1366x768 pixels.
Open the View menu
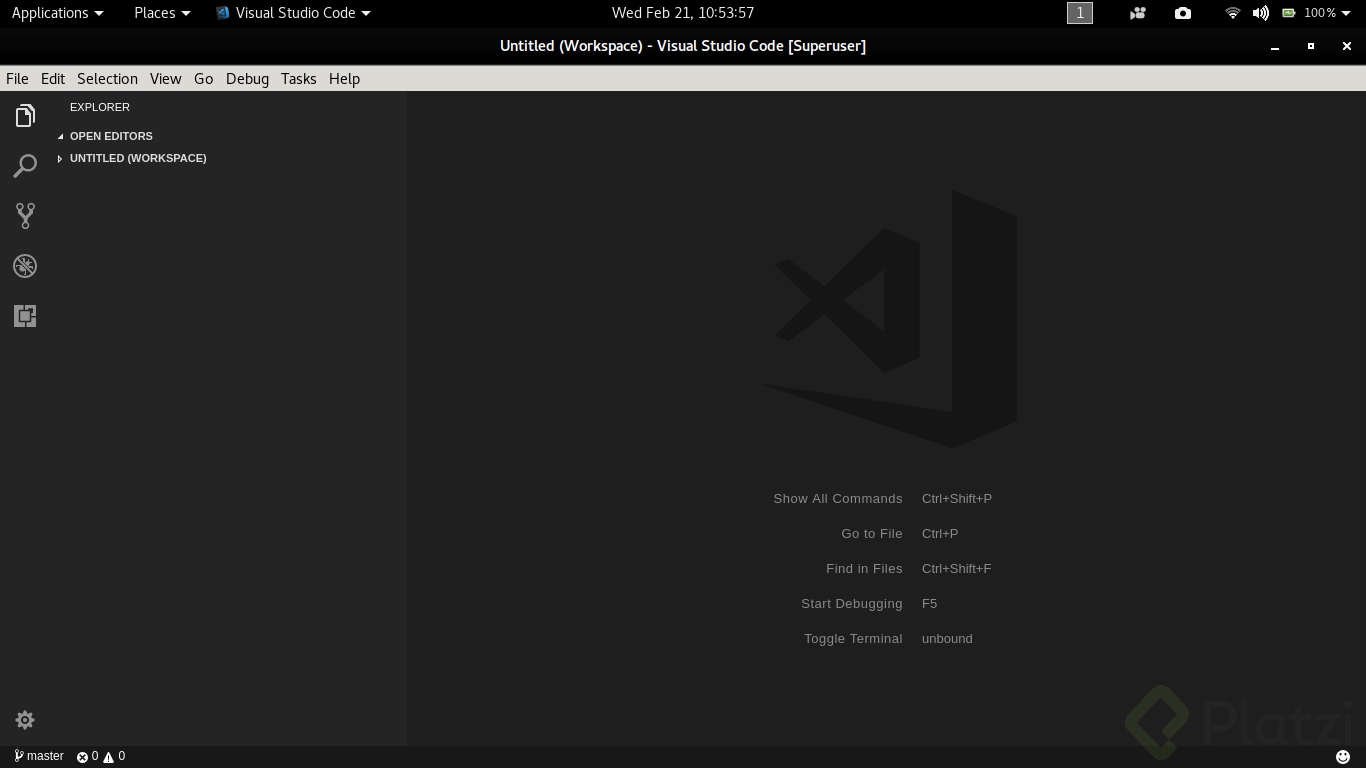pos(165,79)
